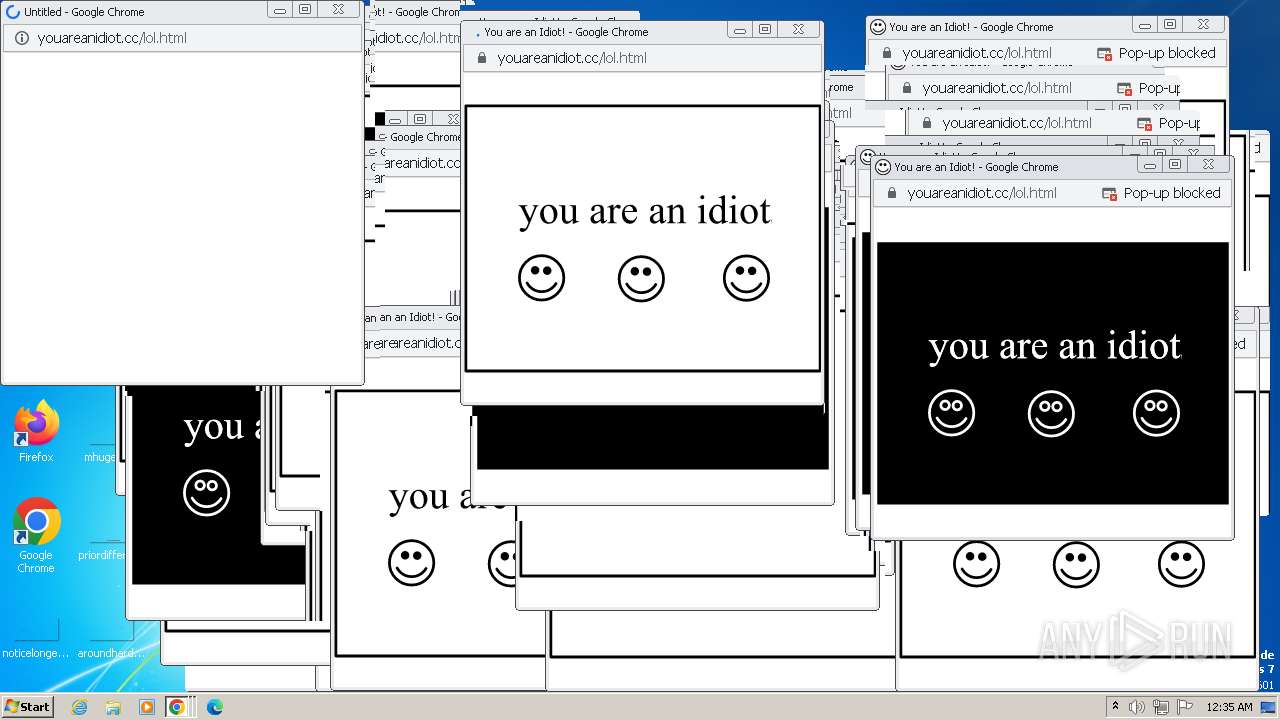
Task: Click the smiley favicon in the black window's title bar
Action: [883, 167]
